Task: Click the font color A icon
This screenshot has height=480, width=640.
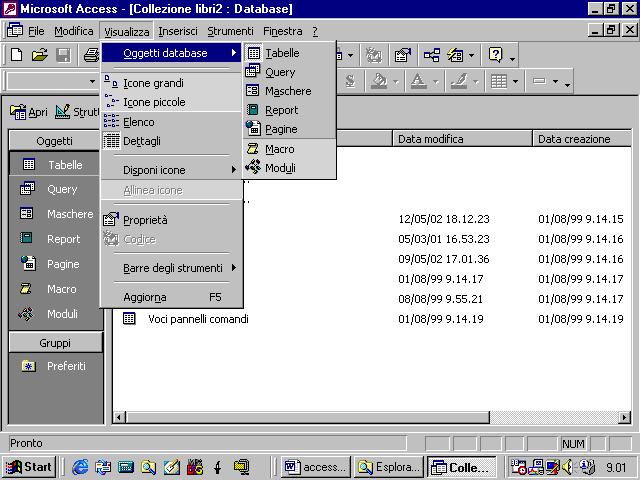Action: (x=418, y=81)
